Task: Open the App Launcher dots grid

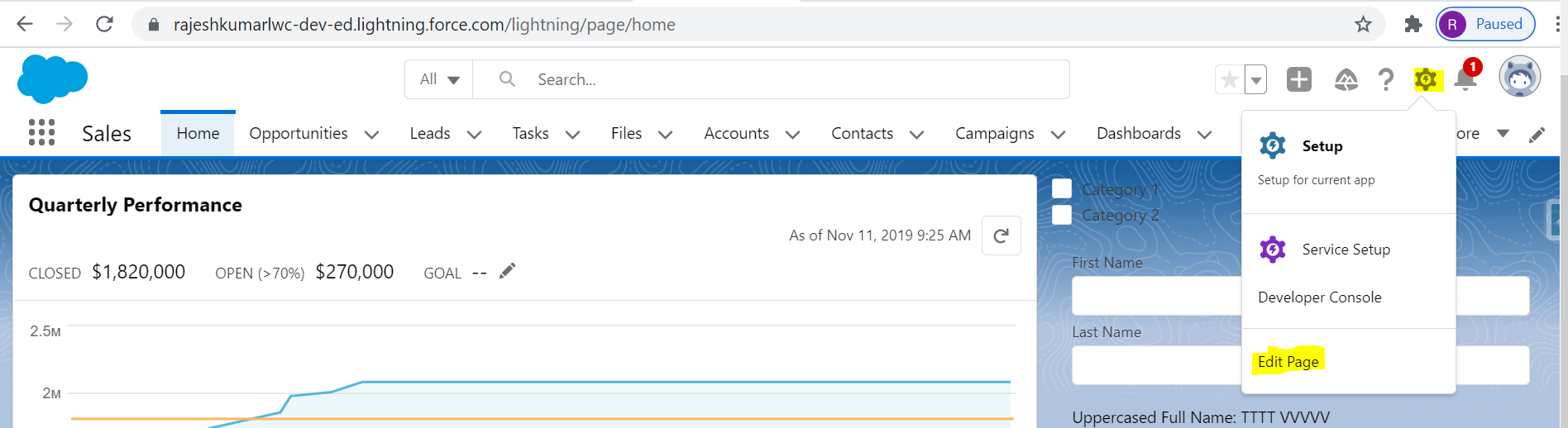Action: tap(41, 132)
